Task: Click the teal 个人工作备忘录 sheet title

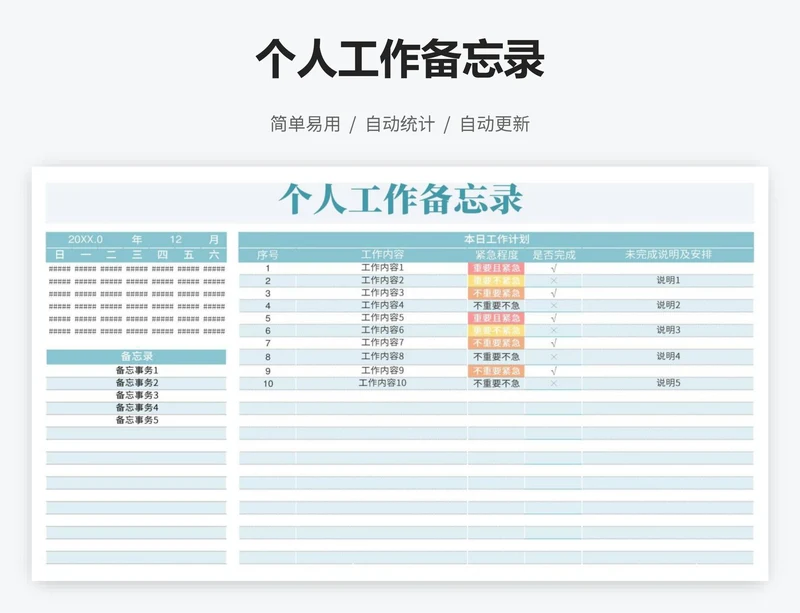Action: tap(401, 200)
